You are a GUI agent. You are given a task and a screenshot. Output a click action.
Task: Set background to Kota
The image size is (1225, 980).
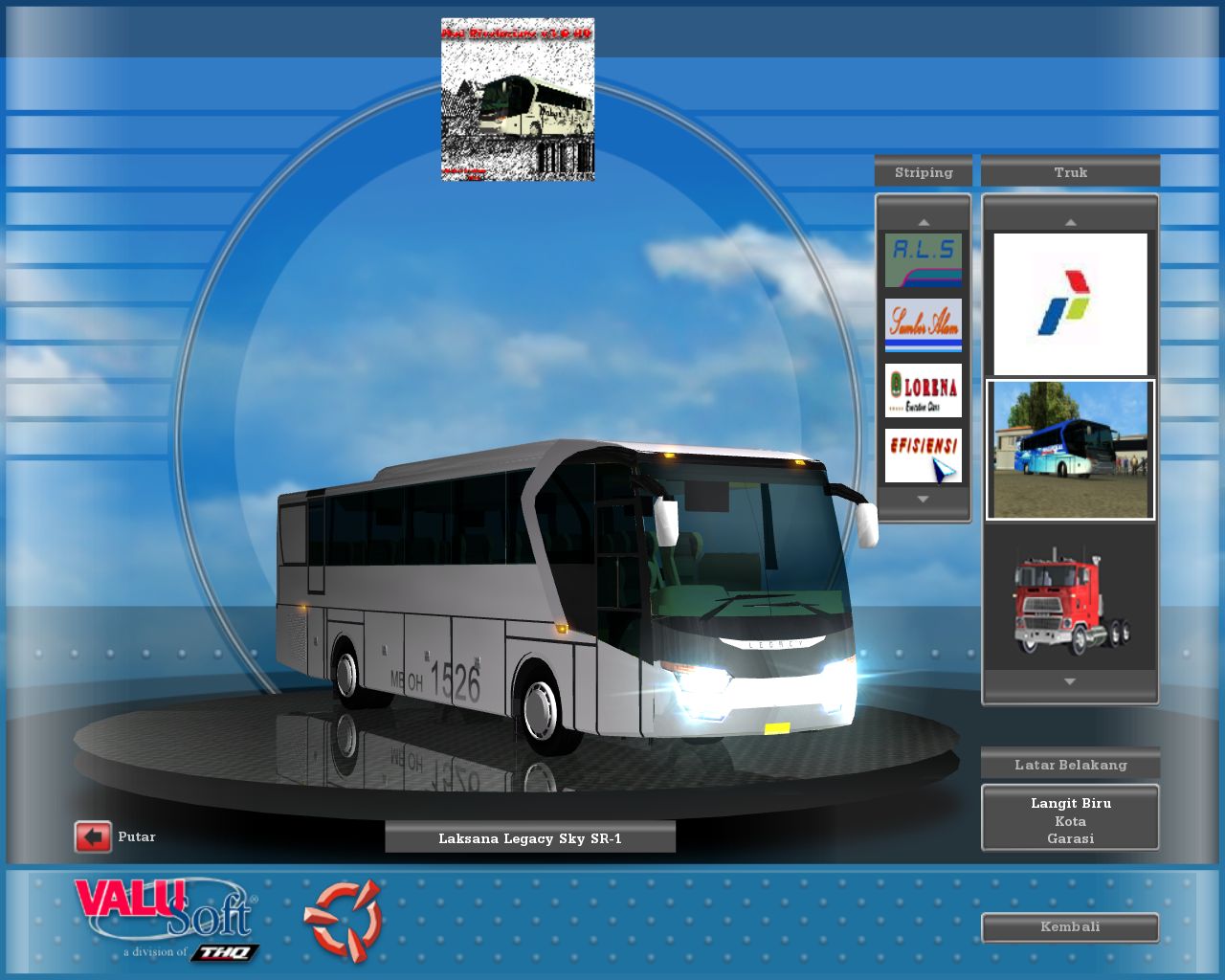pos(1070,821)
